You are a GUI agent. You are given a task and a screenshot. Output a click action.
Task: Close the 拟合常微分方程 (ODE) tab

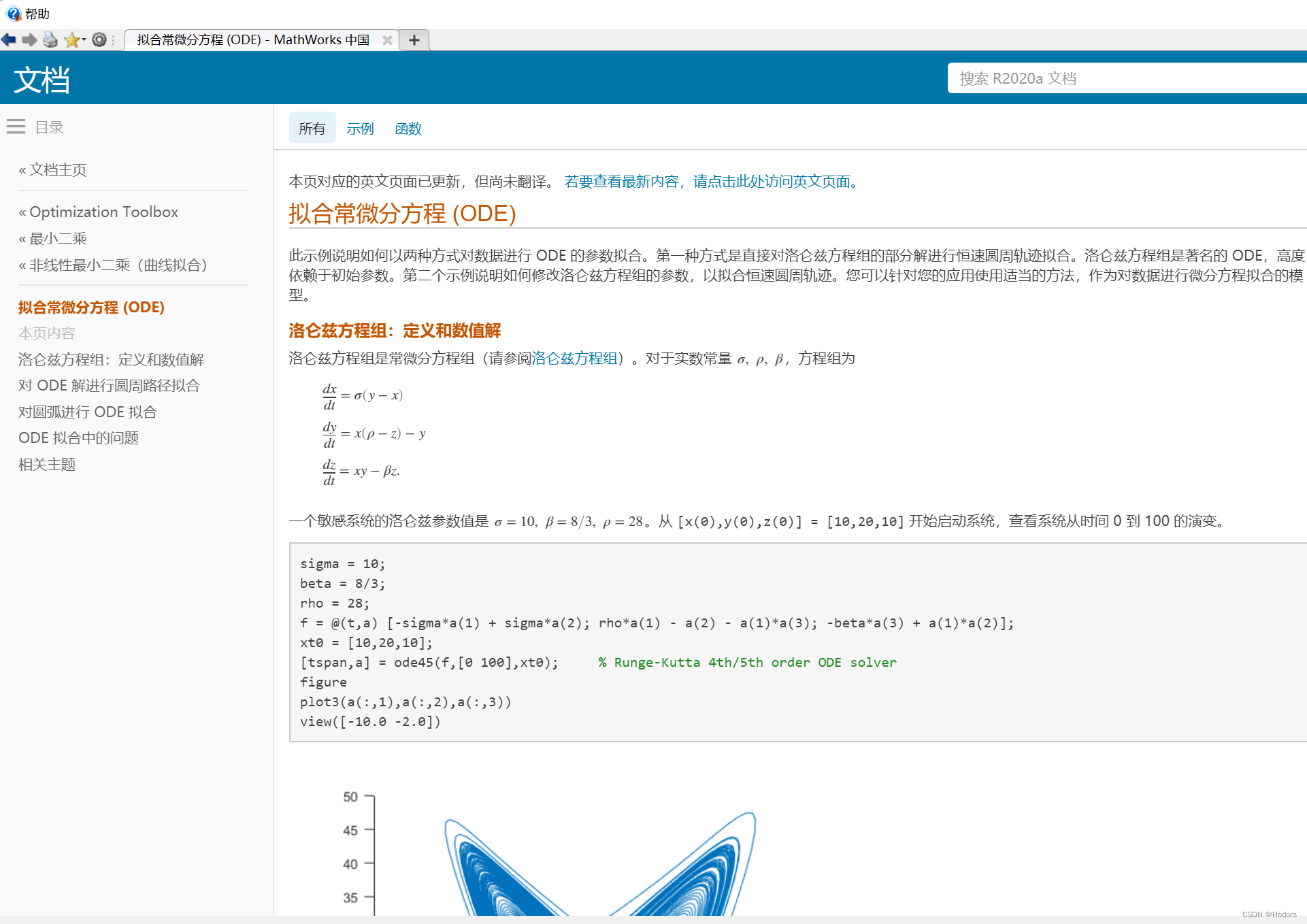387,40
